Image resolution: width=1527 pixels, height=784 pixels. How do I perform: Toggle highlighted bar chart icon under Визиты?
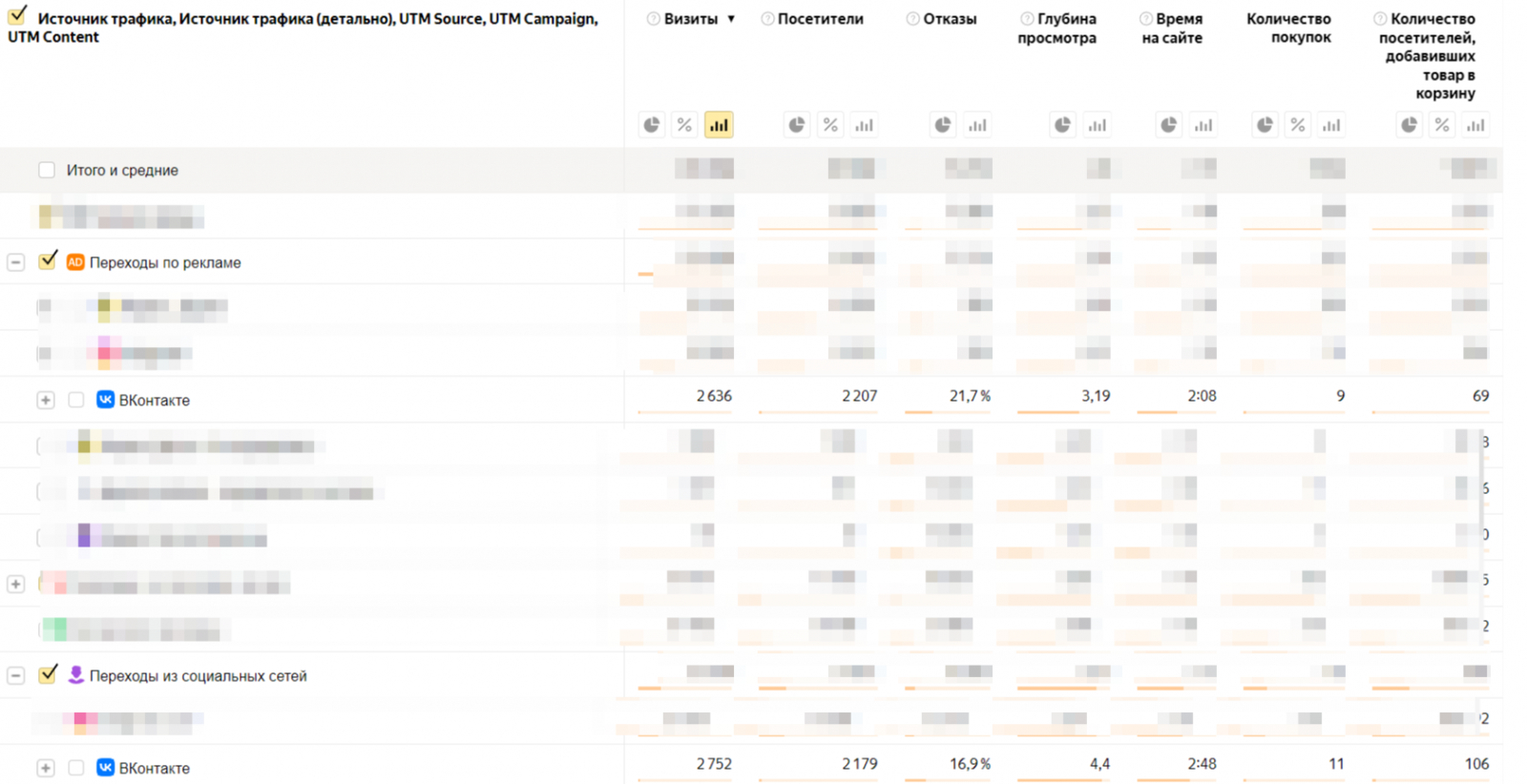[x=719, y=125]
